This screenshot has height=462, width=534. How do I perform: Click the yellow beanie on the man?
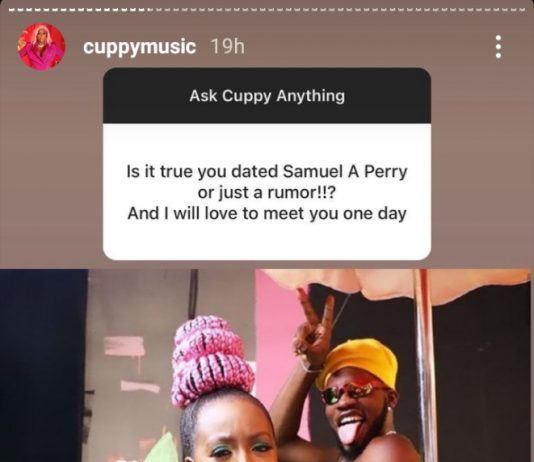click(358, 362)
